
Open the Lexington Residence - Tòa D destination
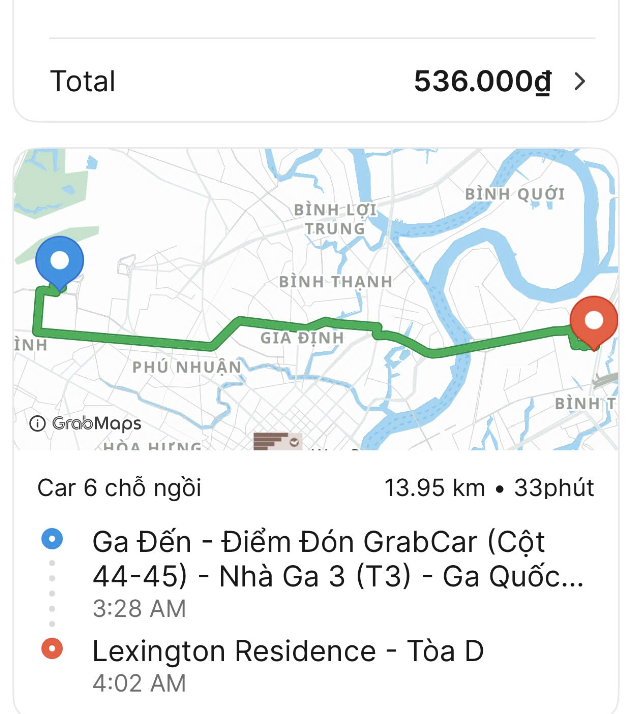(288, 651)
